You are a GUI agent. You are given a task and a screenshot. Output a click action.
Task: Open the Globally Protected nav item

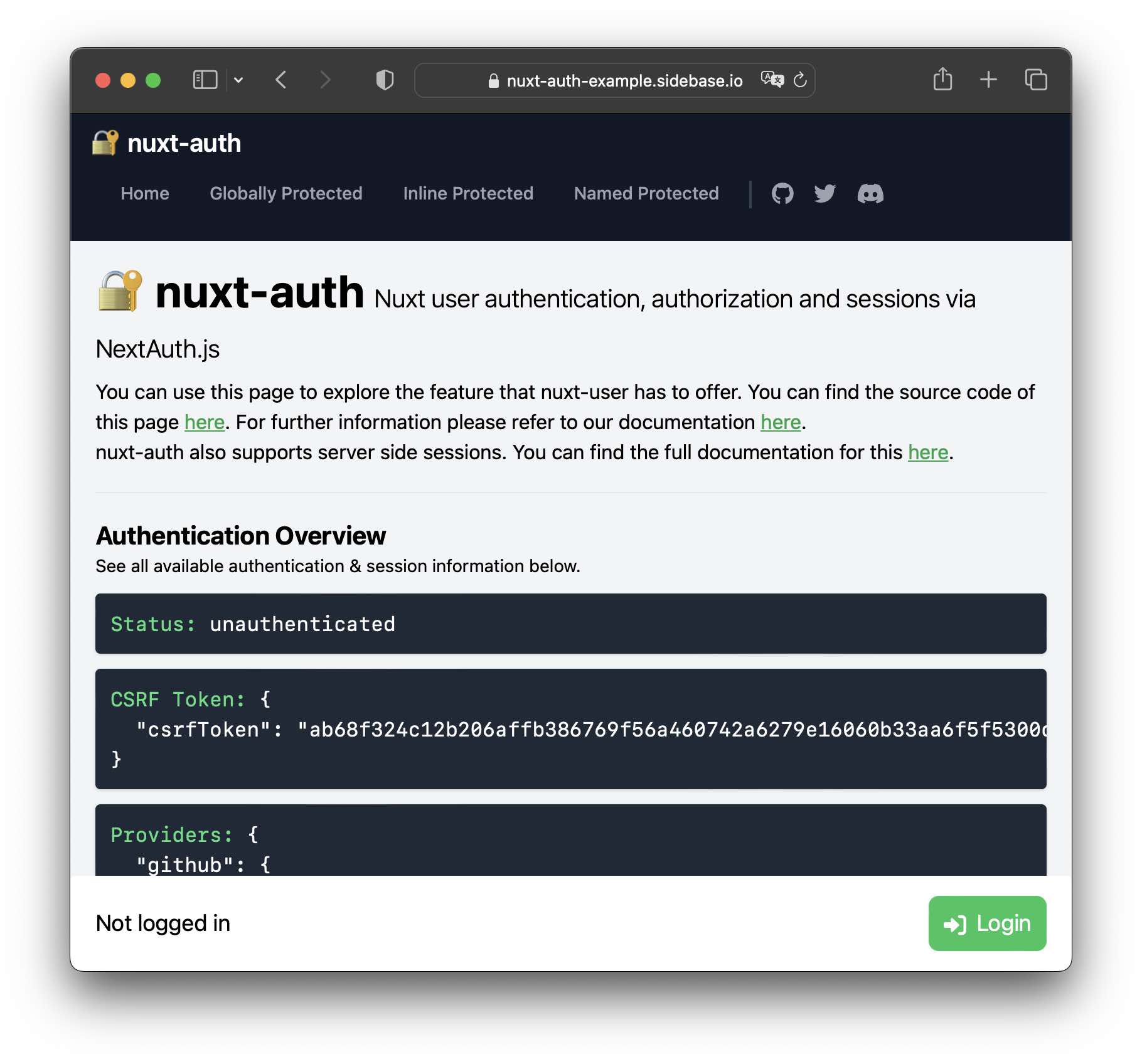pyautogui.click(x=286, y=193)
